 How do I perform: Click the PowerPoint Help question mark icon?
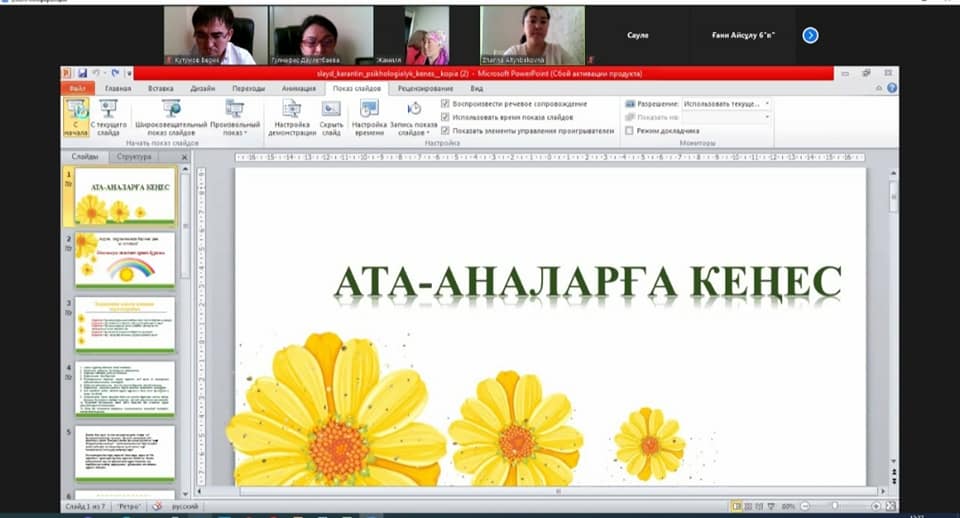pyautogui.click(x=891, y=88)
